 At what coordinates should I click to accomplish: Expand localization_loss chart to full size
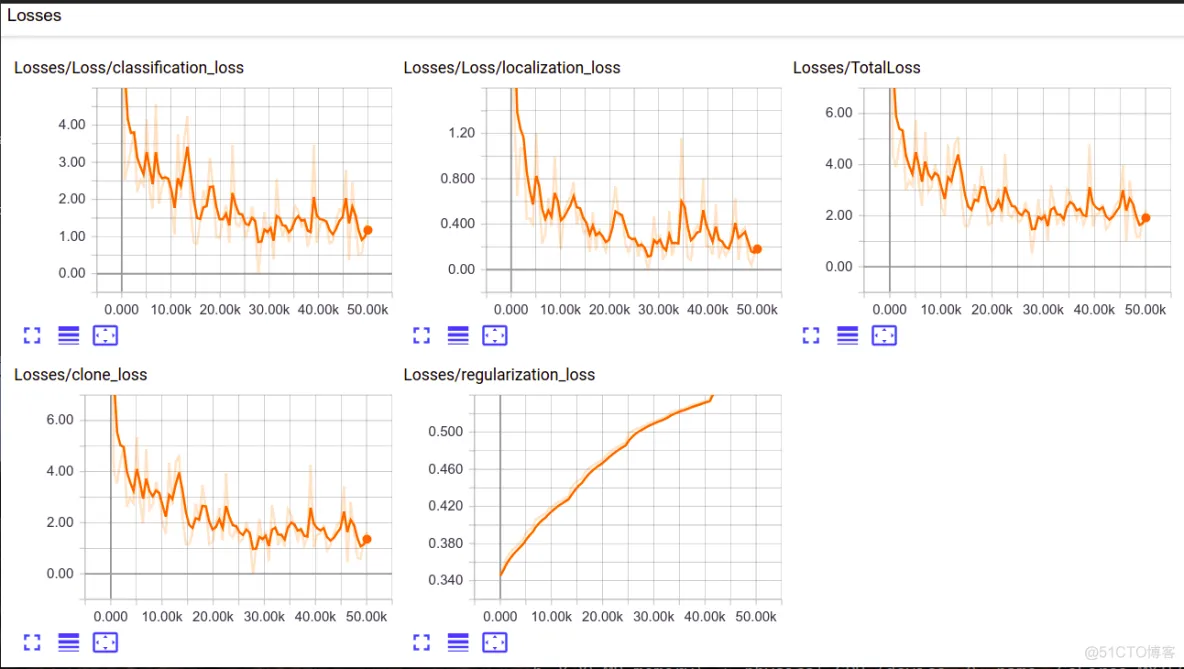coord(421,335)
